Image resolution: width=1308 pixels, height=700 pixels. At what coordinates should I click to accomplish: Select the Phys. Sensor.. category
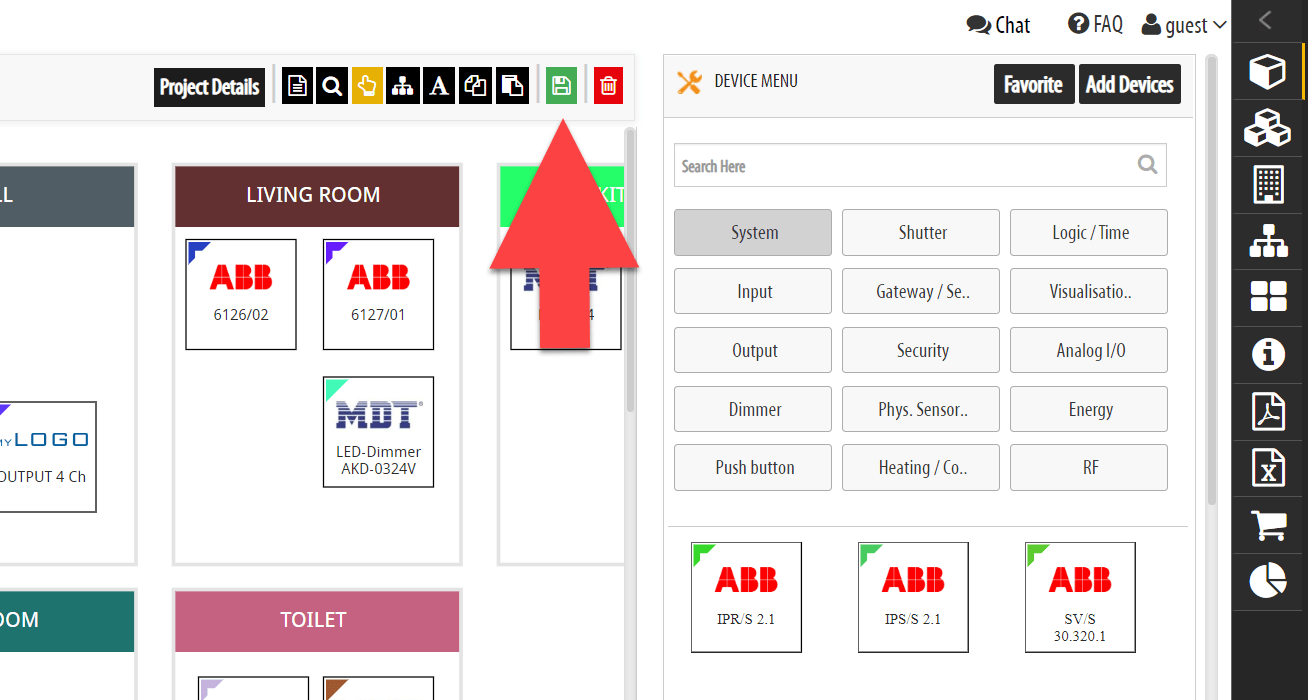[x=921, y=409]
